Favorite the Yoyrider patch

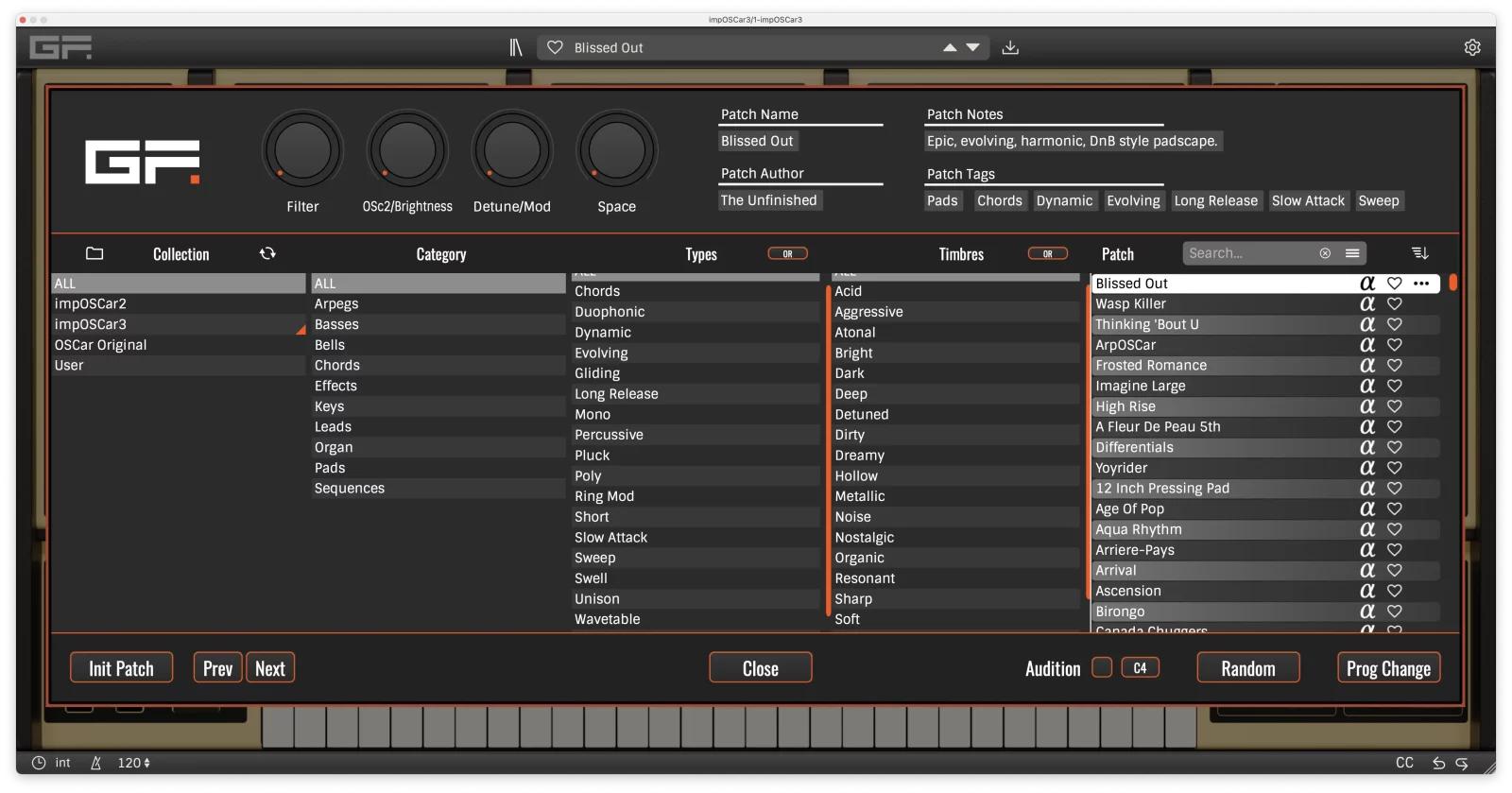coord(1394,468)
